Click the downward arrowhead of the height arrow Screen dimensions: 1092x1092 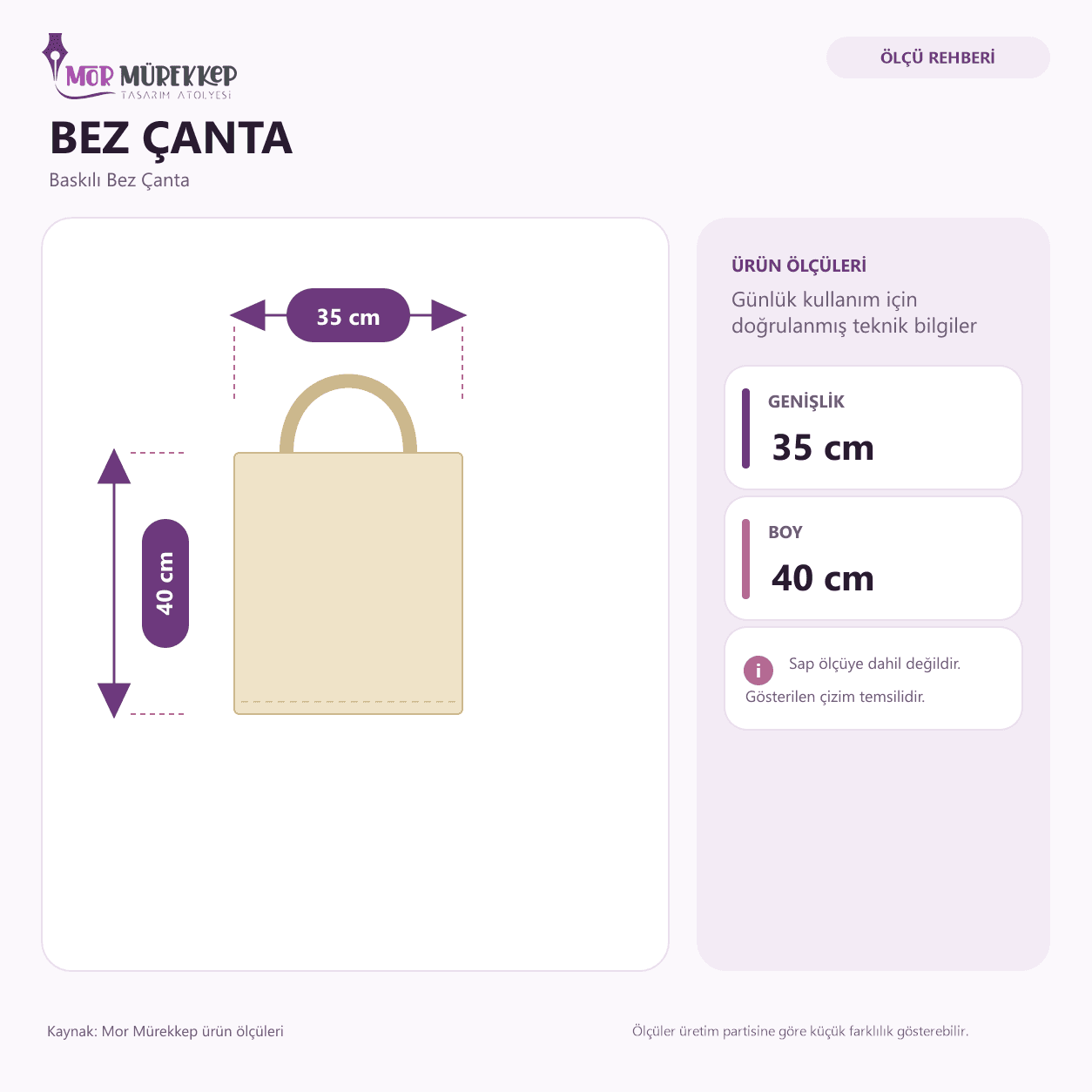click(x=114, y=700)
